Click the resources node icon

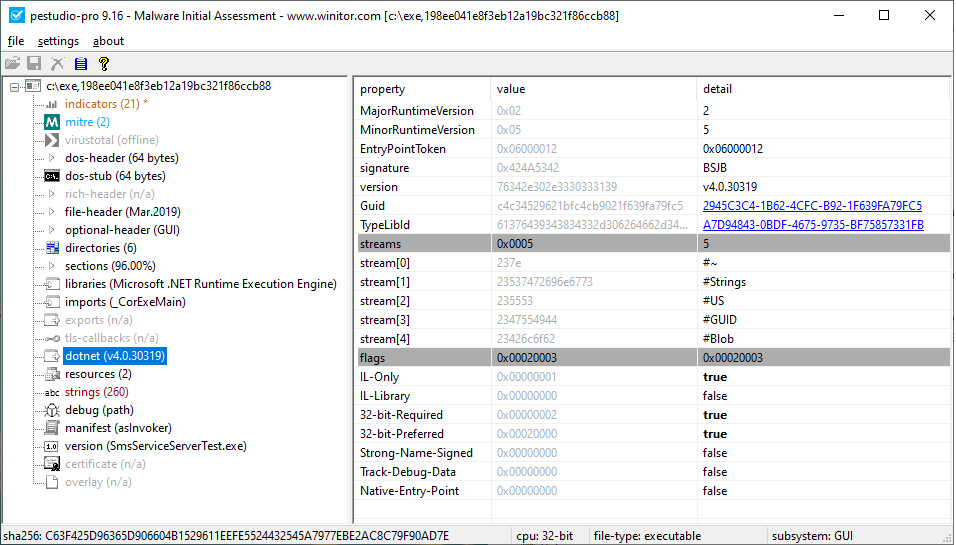(52, 374)
